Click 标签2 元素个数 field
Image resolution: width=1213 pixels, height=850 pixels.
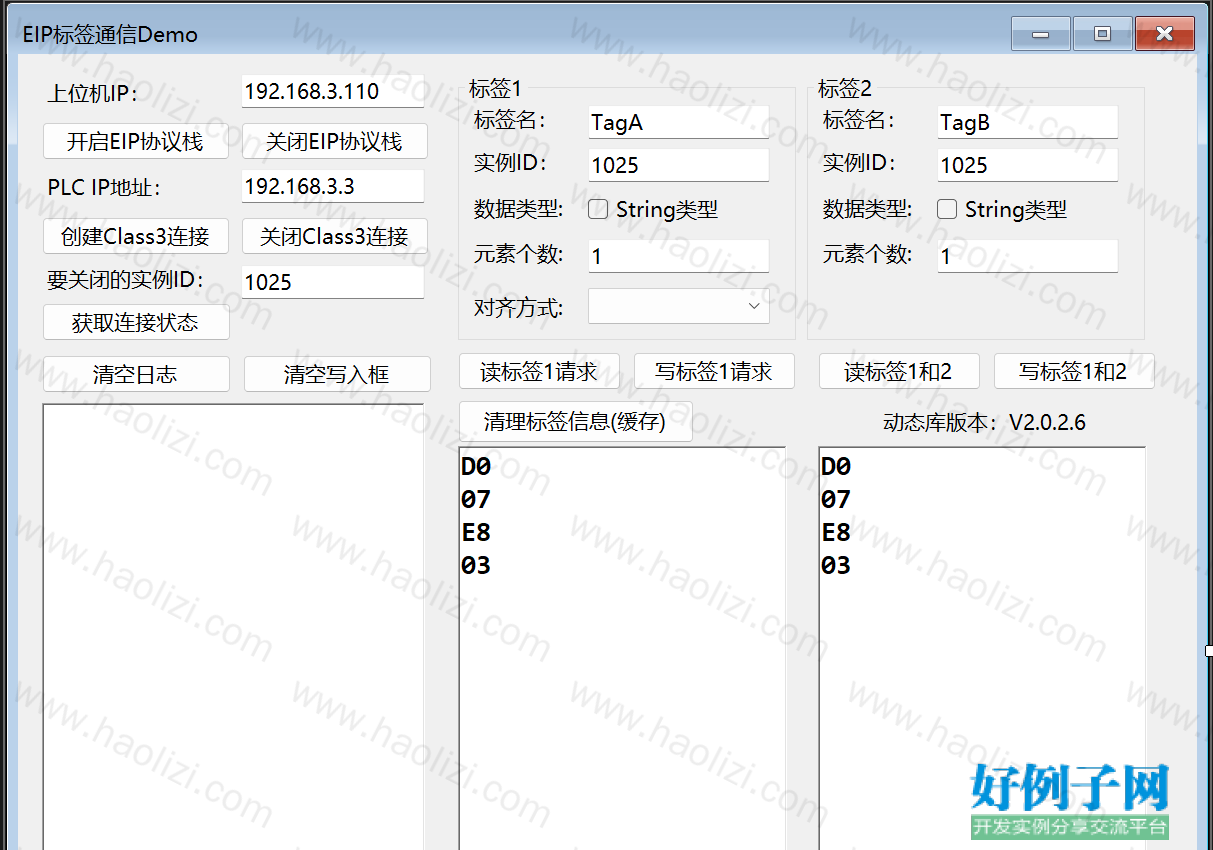click(x=1028, y=256)
